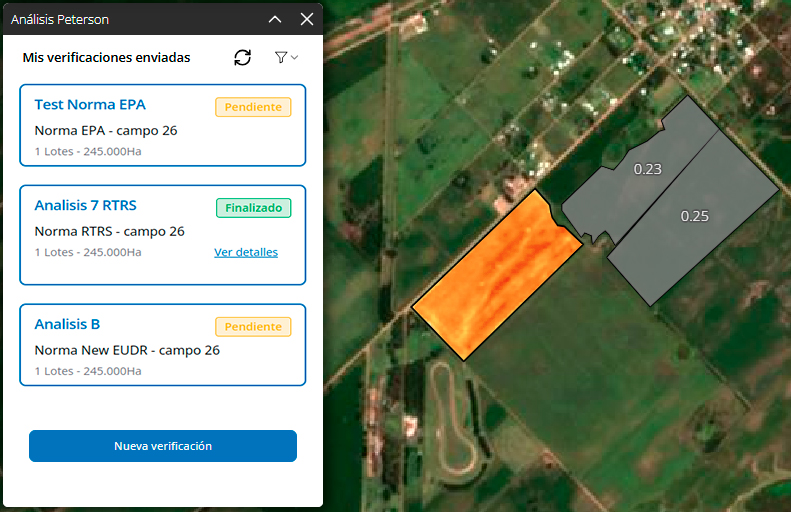Screen dimensions: 791x512
Task: Select the text Norma New EUDR - campo 26
Action: coord(127,350)
